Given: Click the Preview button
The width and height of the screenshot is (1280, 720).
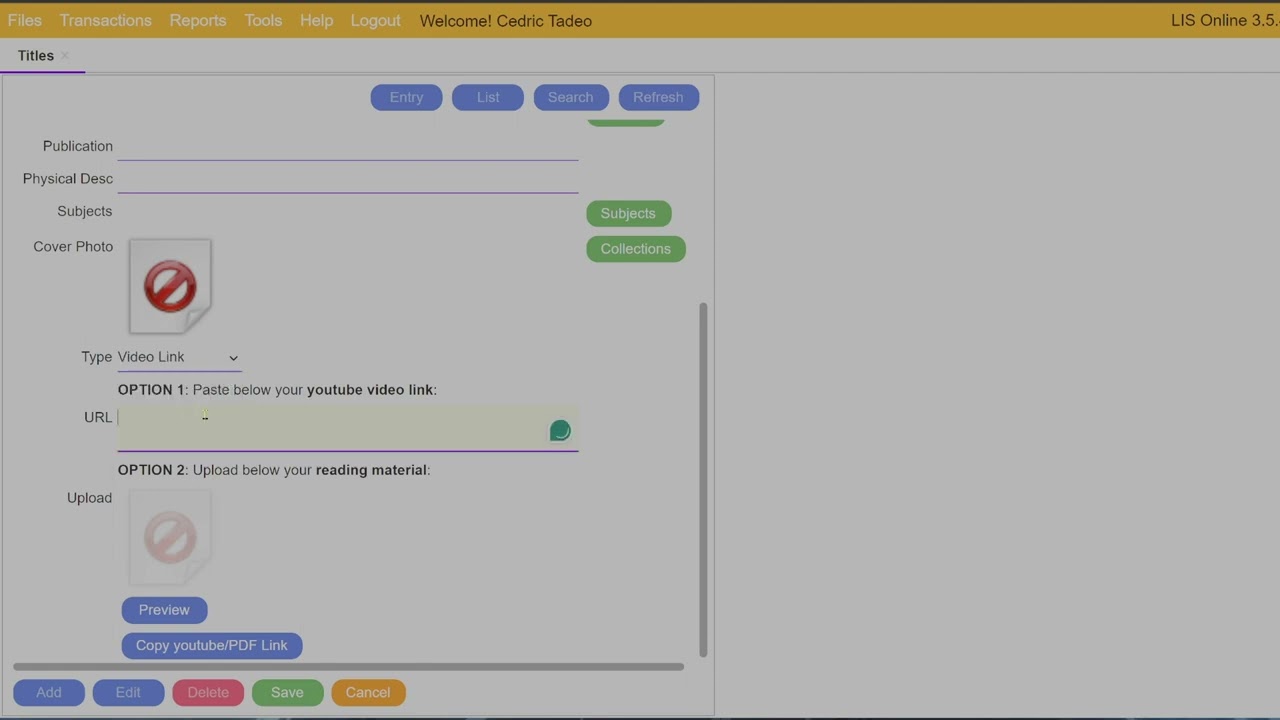Looking at the screenshot, I should click(x=164, y=610).
